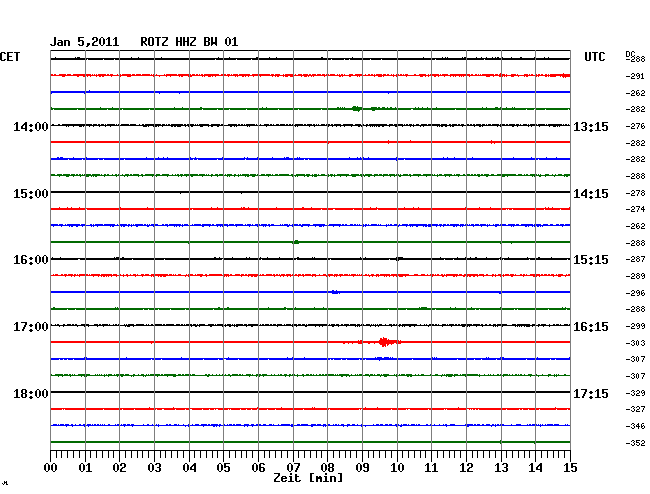This screenshot has width=650, height=494.
Task: Select the DC value -346
Action: click(x=635, y=426)
